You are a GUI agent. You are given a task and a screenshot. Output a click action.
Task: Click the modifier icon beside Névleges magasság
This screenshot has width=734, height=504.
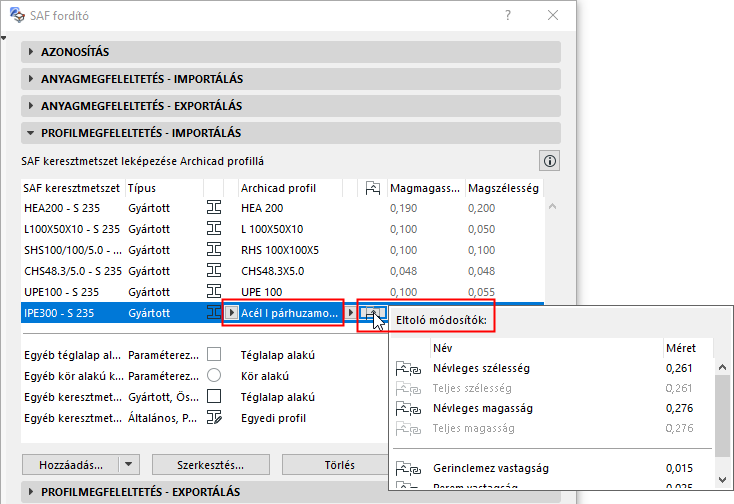(408, 409)
